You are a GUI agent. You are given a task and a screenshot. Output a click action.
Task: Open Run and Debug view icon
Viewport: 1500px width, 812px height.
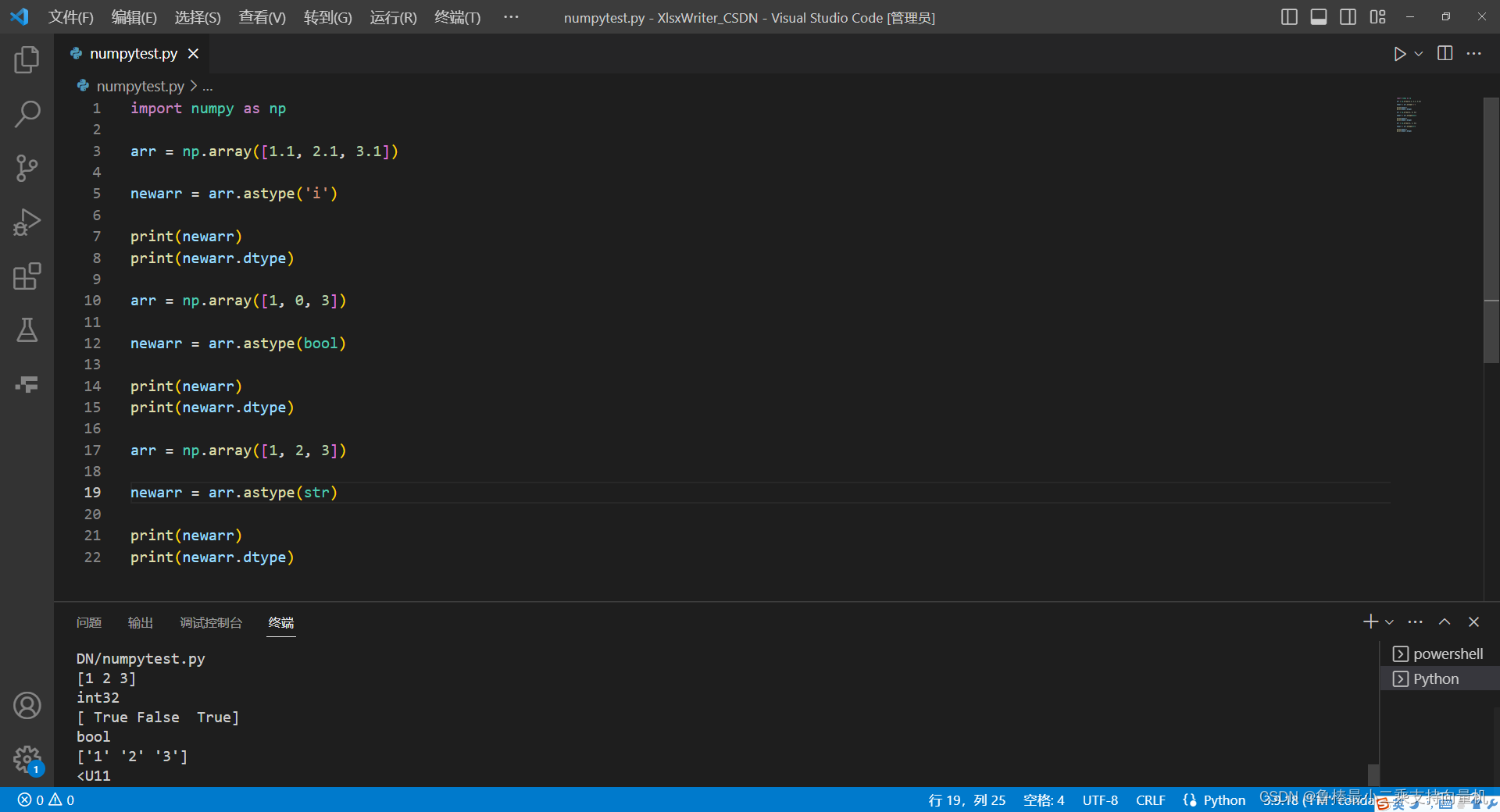(x=27, y=222)
